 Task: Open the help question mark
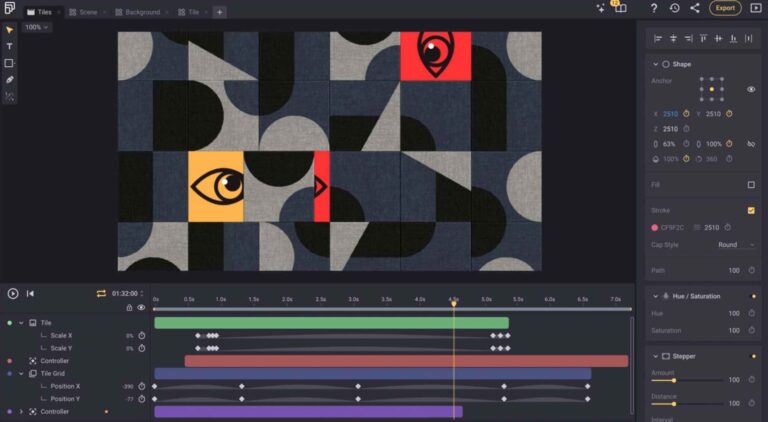tap(654, 8)
